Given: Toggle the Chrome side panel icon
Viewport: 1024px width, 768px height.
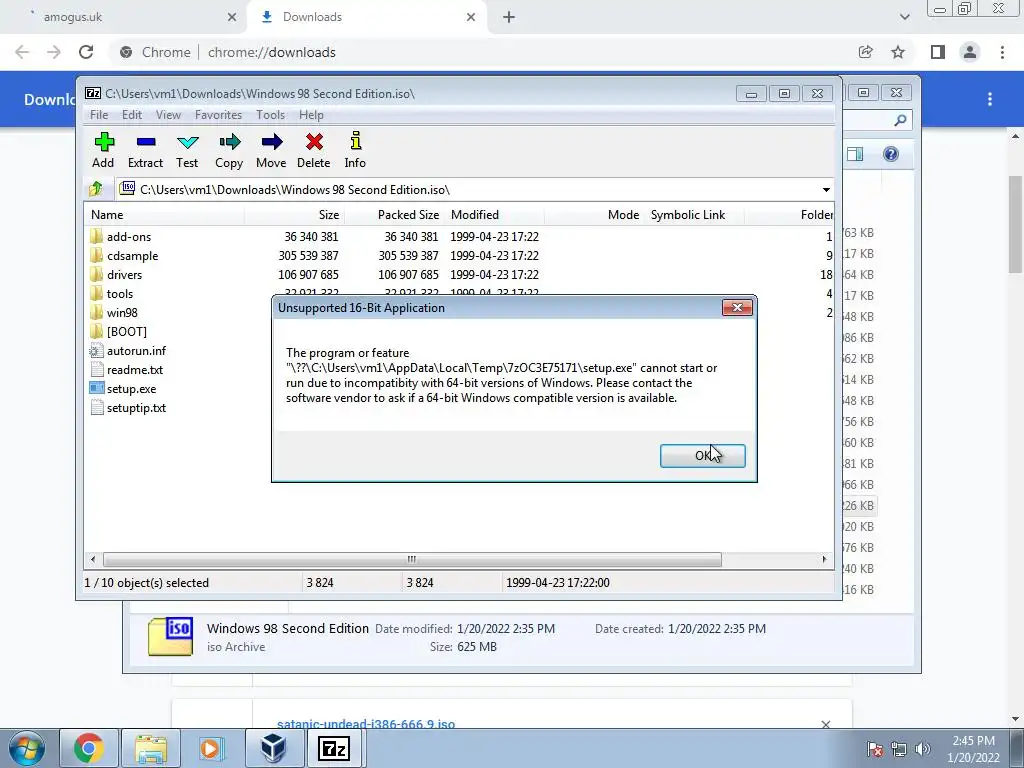Looking at the screenshot, I should (x=938, y=52).
